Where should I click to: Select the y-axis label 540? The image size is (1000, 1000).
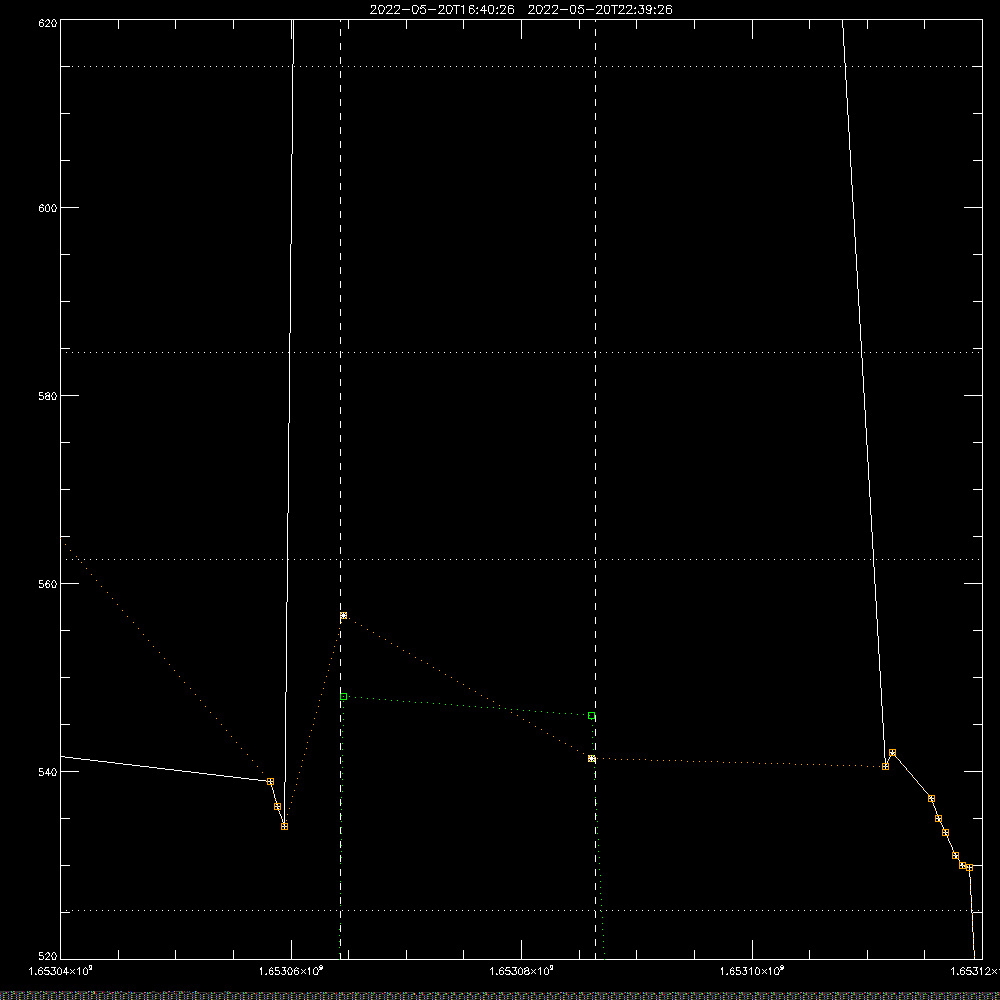(x=48, y=772)
